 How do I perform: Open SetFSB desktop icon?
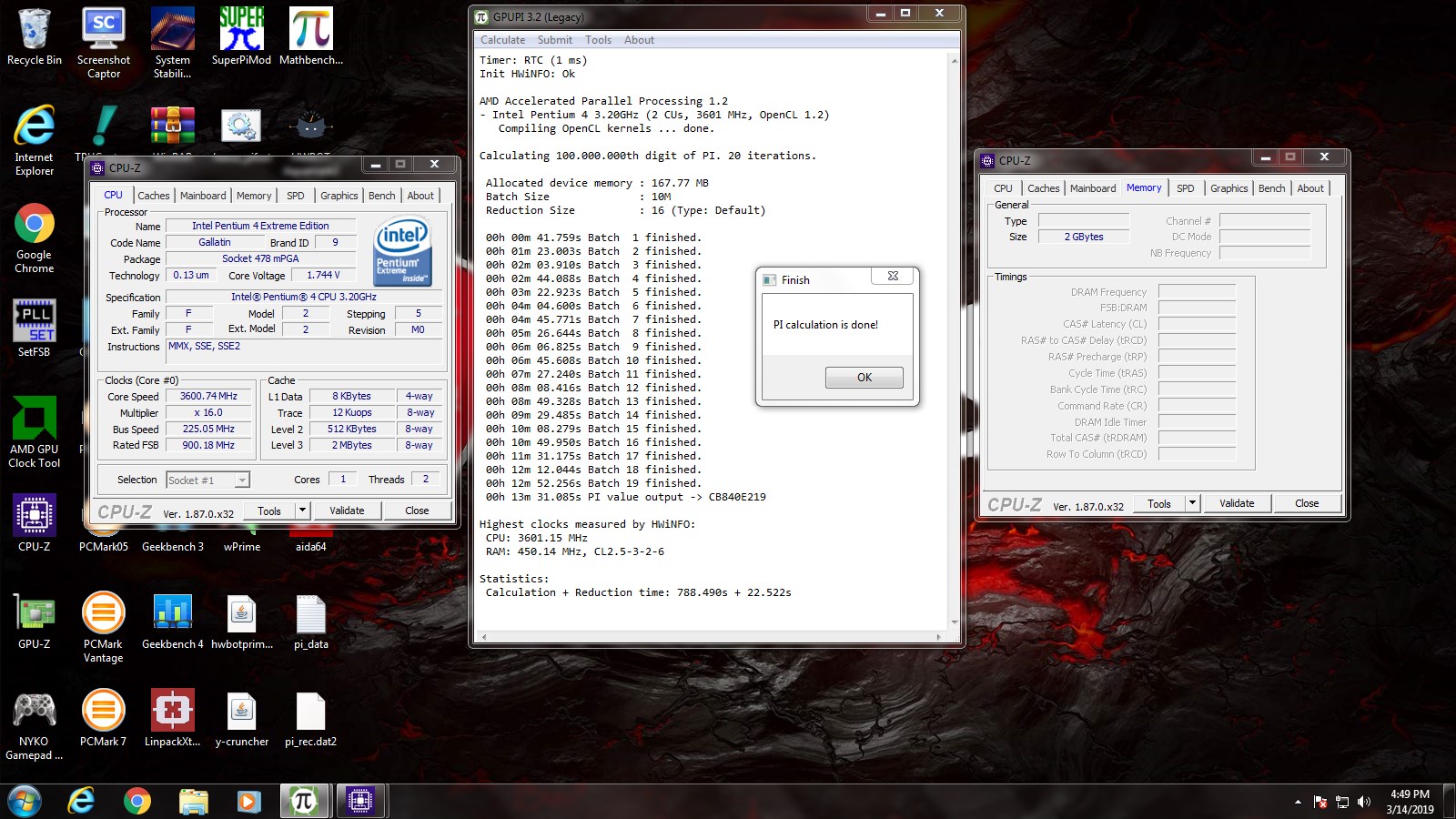point(35,328)
